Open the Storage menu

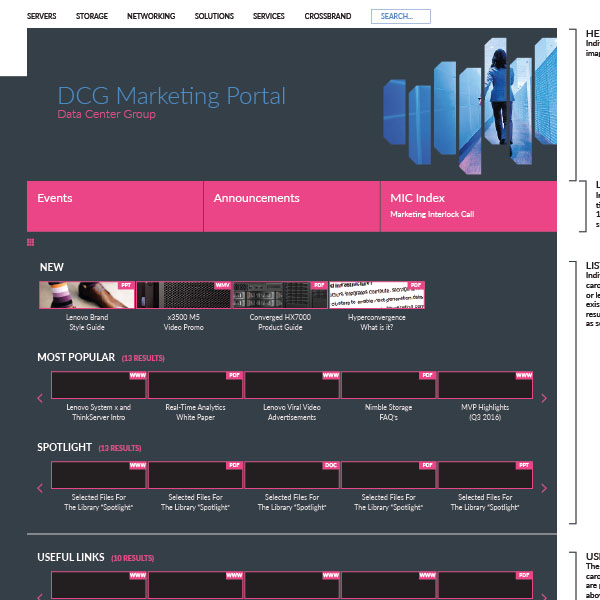pos(92,16)
